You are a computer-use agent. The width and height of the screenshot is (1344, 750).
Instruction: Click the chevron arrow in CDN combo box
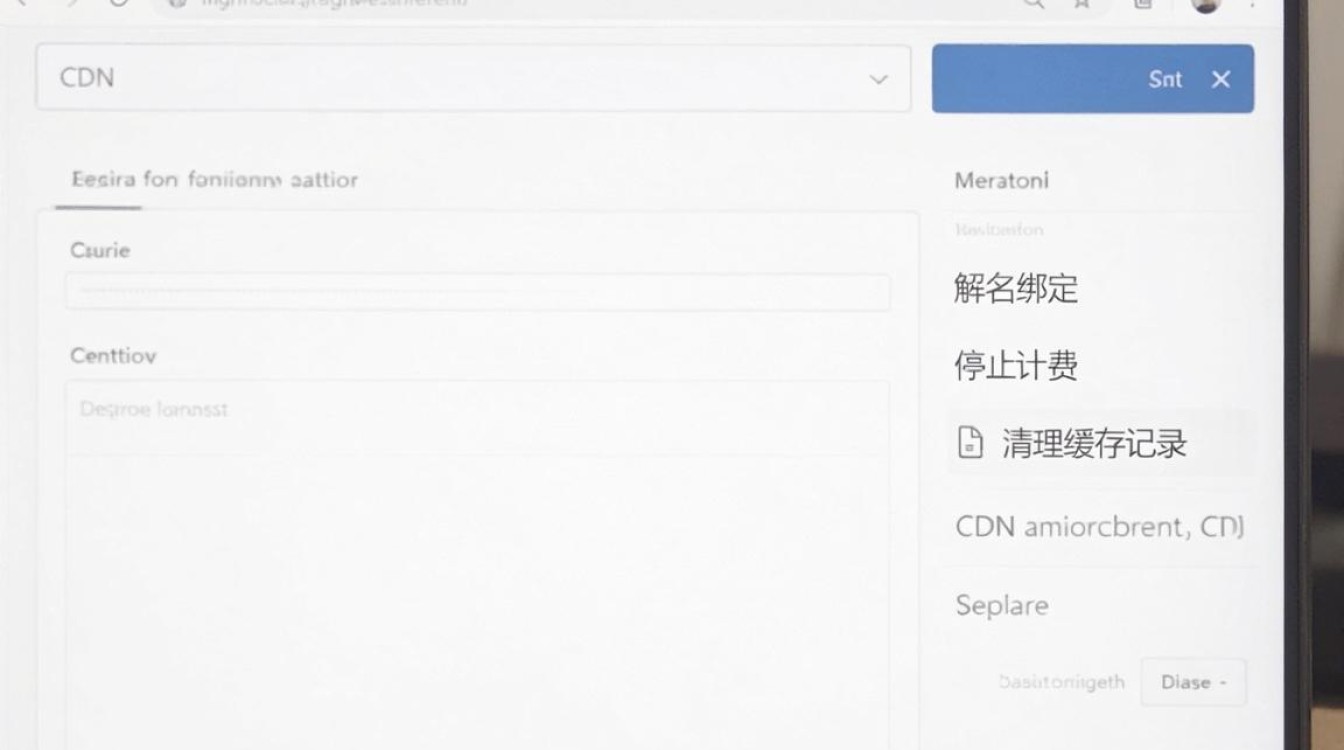tap(878, 79)
